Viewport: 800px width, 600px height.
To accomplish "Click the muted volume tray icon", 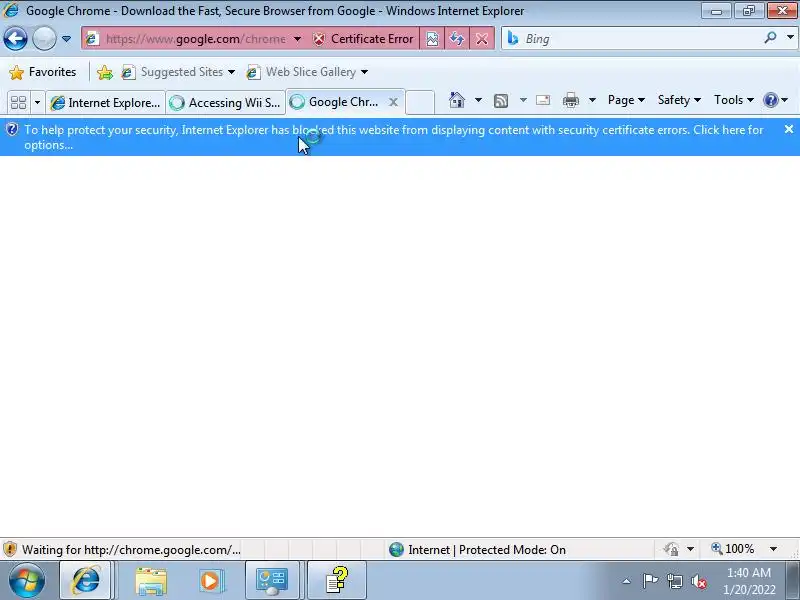I will (x=698, y=581).
